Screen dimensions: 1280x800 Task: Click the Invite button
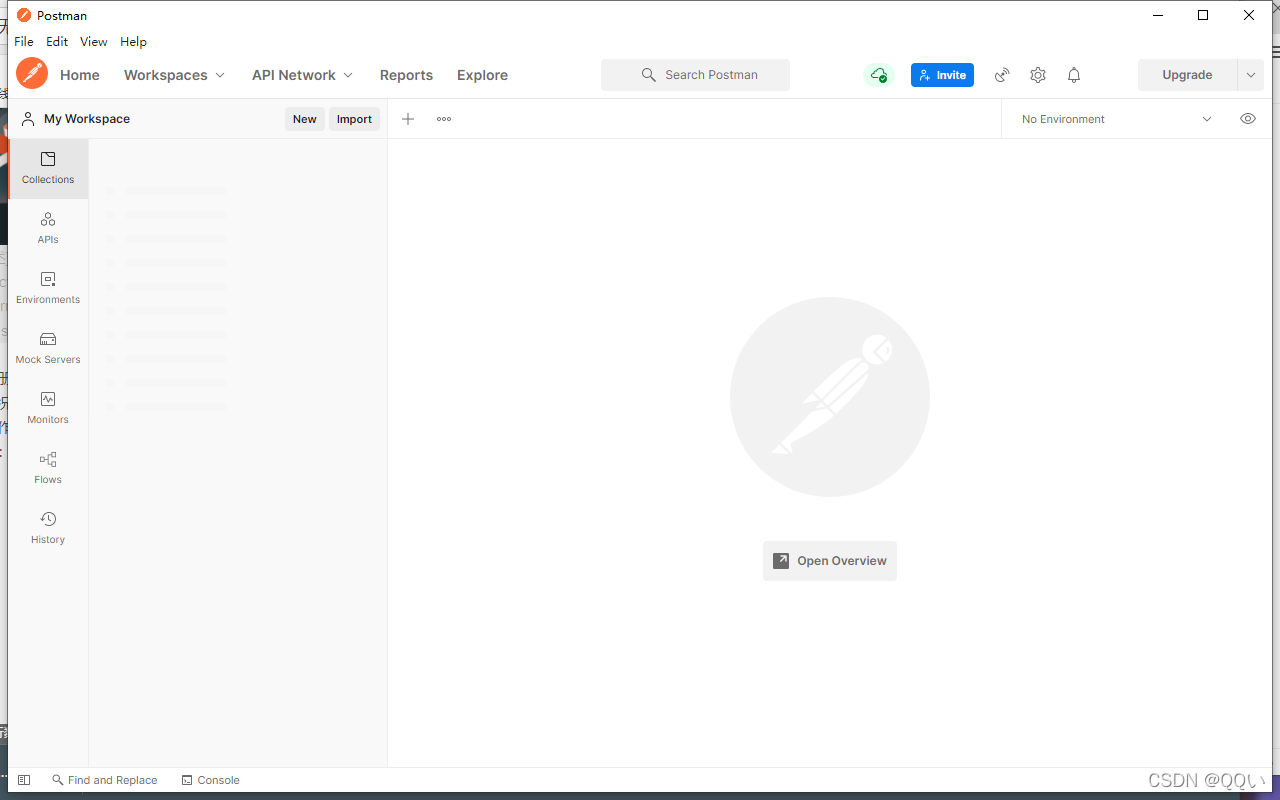942,75
